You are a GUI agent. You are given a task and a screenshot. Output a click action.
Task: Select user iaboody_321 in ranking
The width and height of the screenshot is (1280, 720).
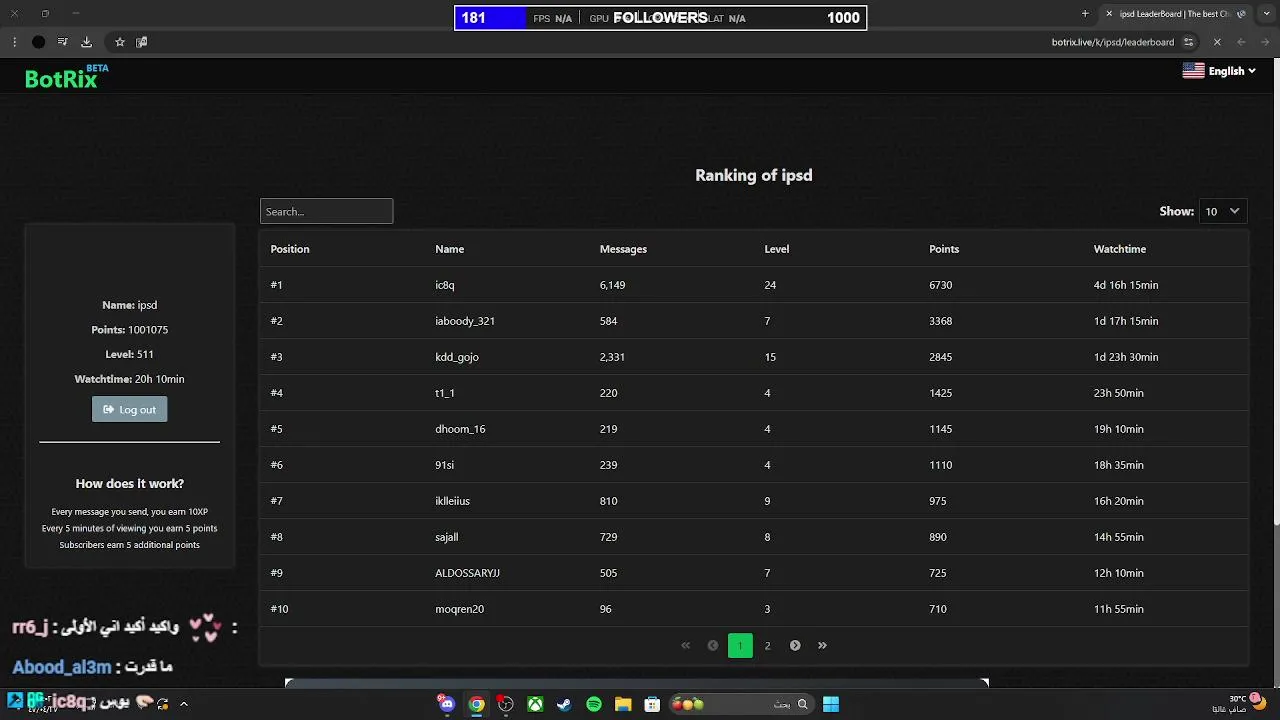tap(465, 321)
